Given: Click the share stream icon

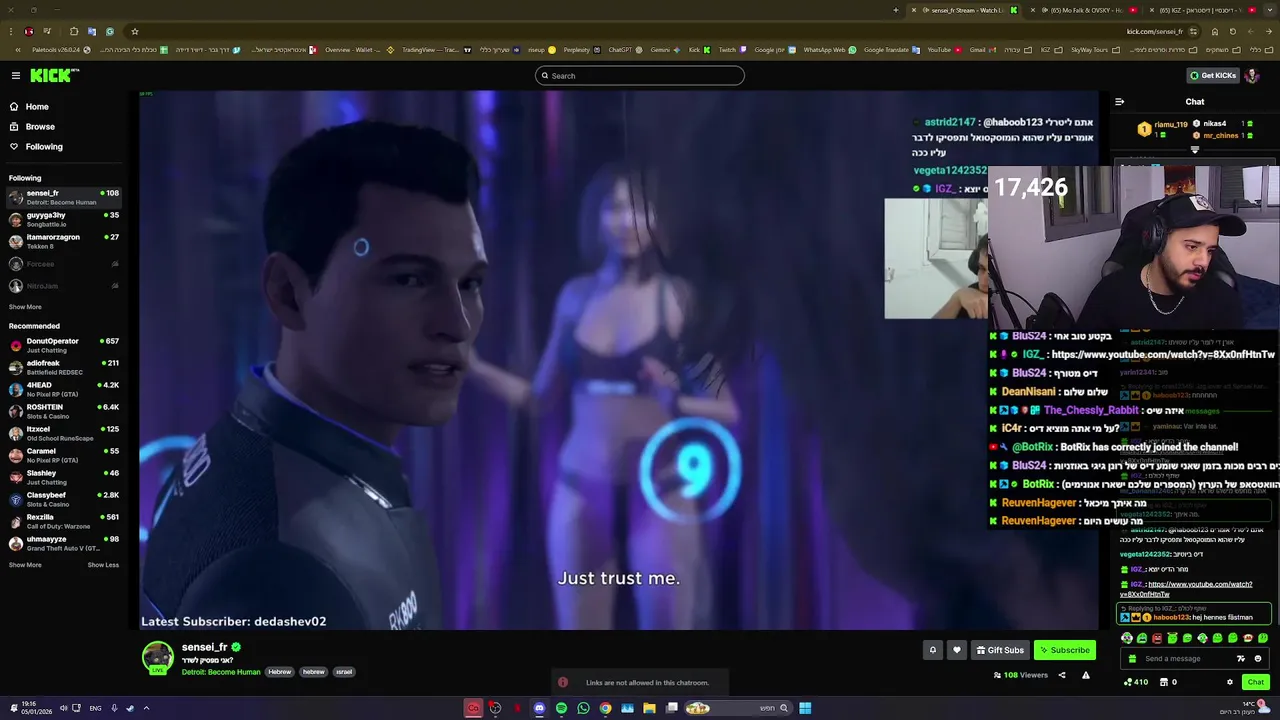Looking at the screenshot, I should (1062, 675).
